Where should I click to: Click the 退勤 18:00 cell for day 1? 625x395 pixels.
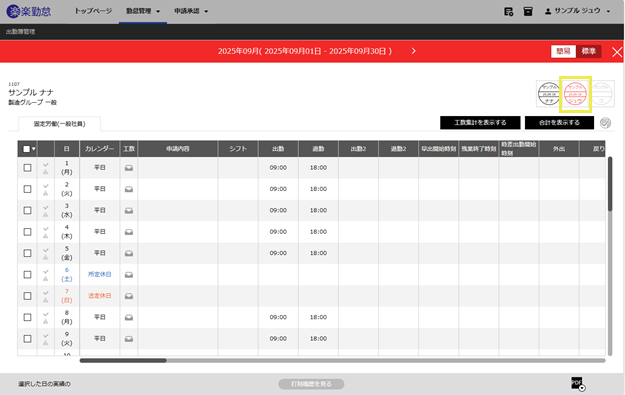pos(318,168)
